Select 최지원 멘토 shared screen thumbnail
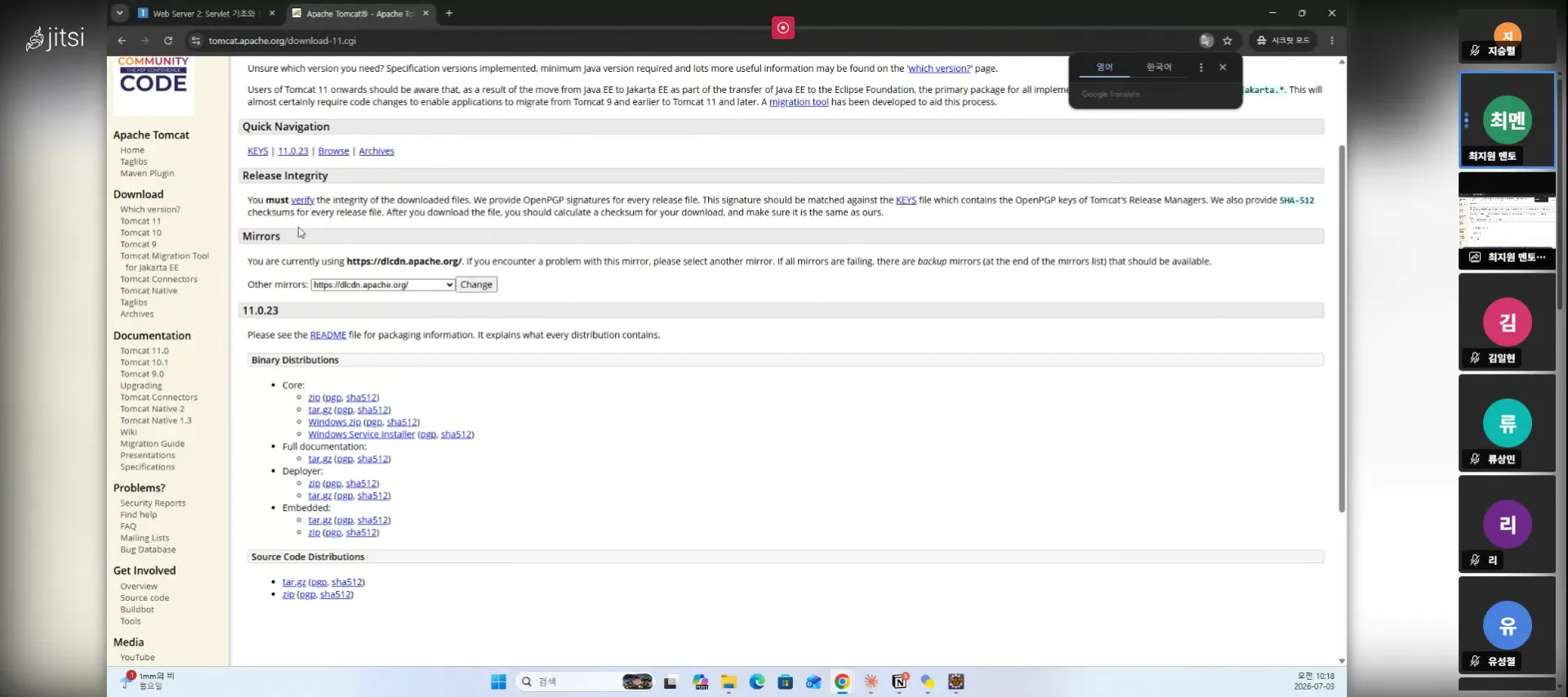Viewport: 1568px width, 697px height. tap(1507, 220)
